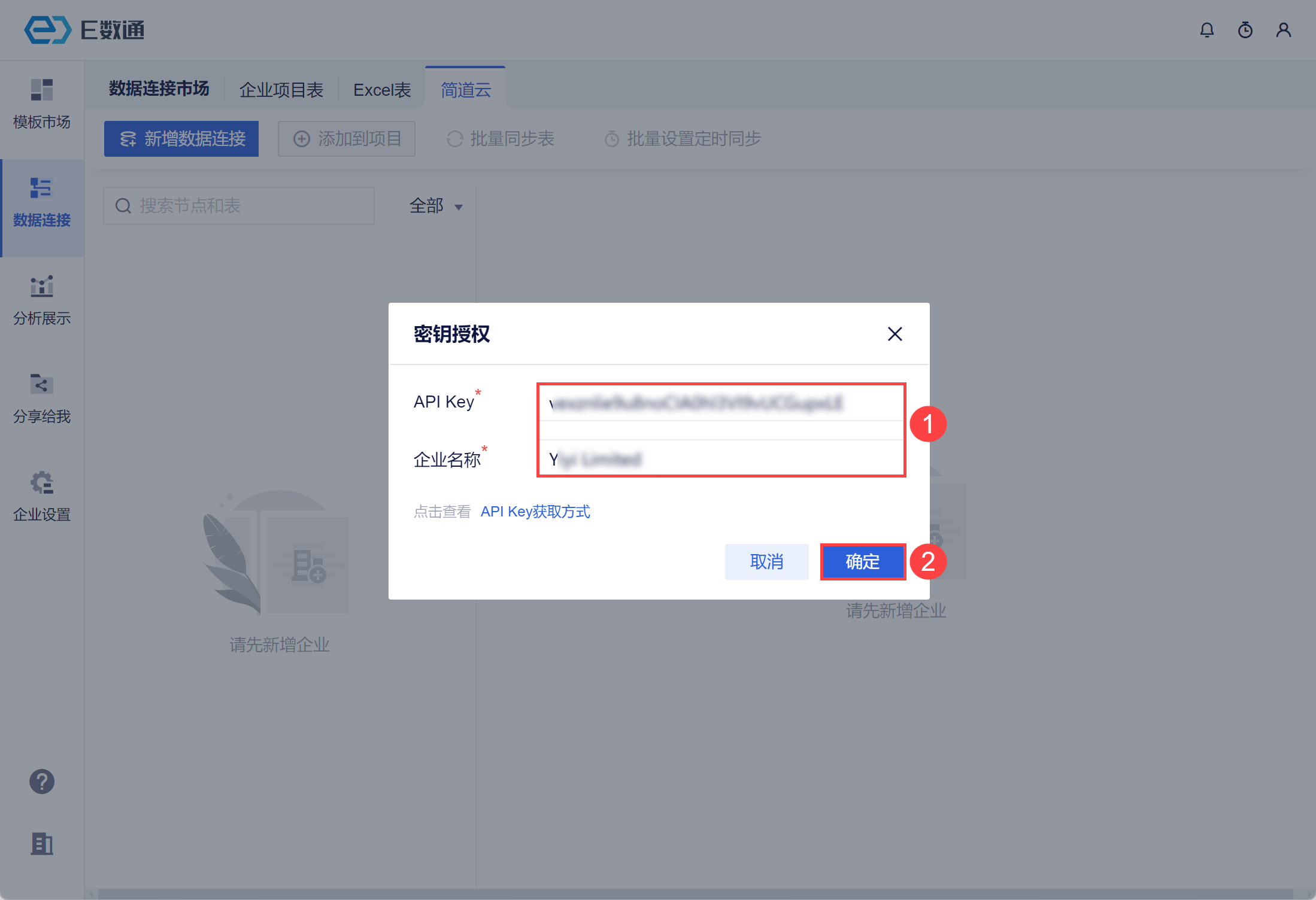Open the 分享给我 folder icon
Screen dimensions: 1316x900
(x=42, y=385)
